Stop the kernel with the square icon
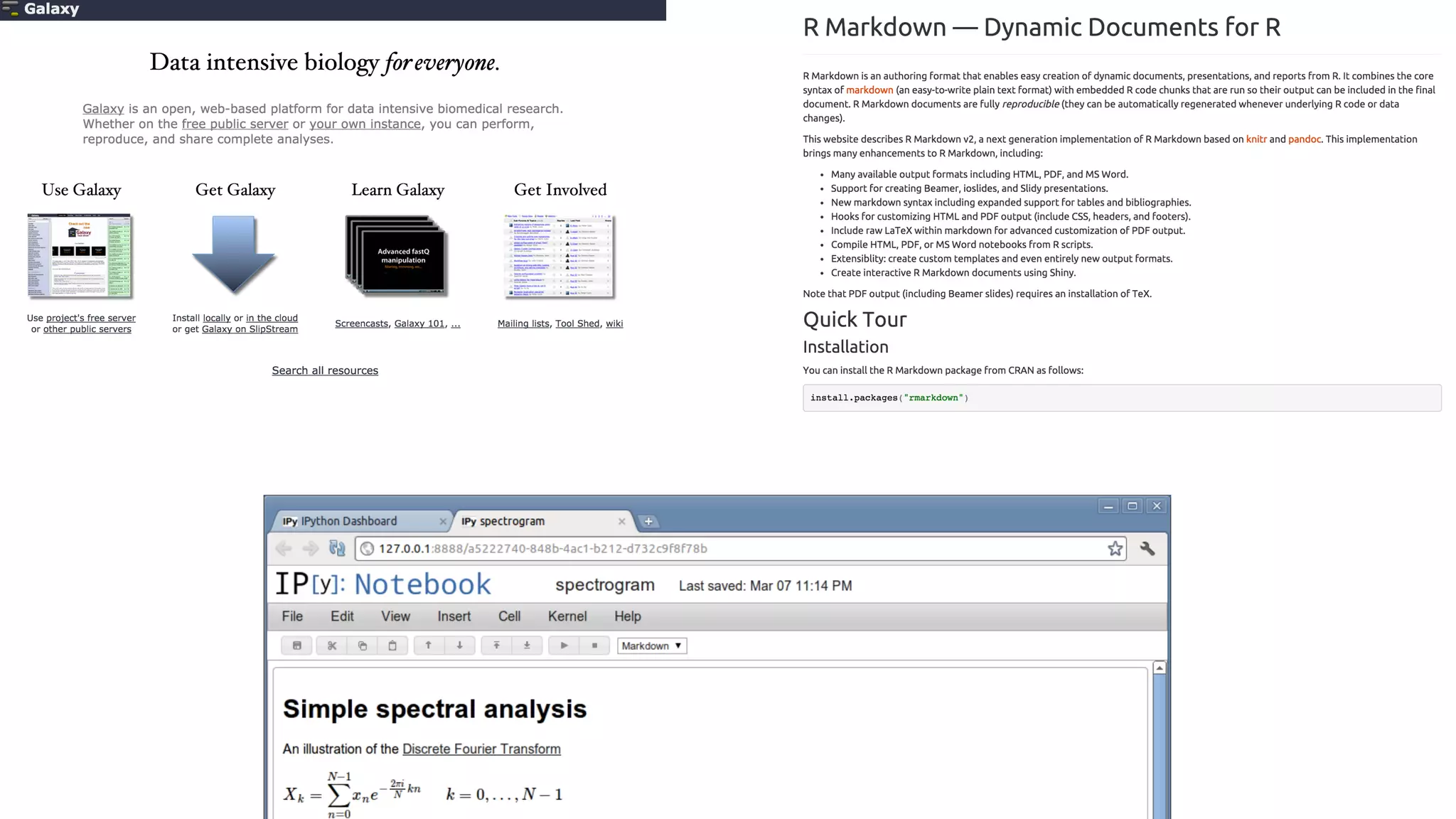The image size is (1456, 819). pyautogui.click(x=594, y=646)
